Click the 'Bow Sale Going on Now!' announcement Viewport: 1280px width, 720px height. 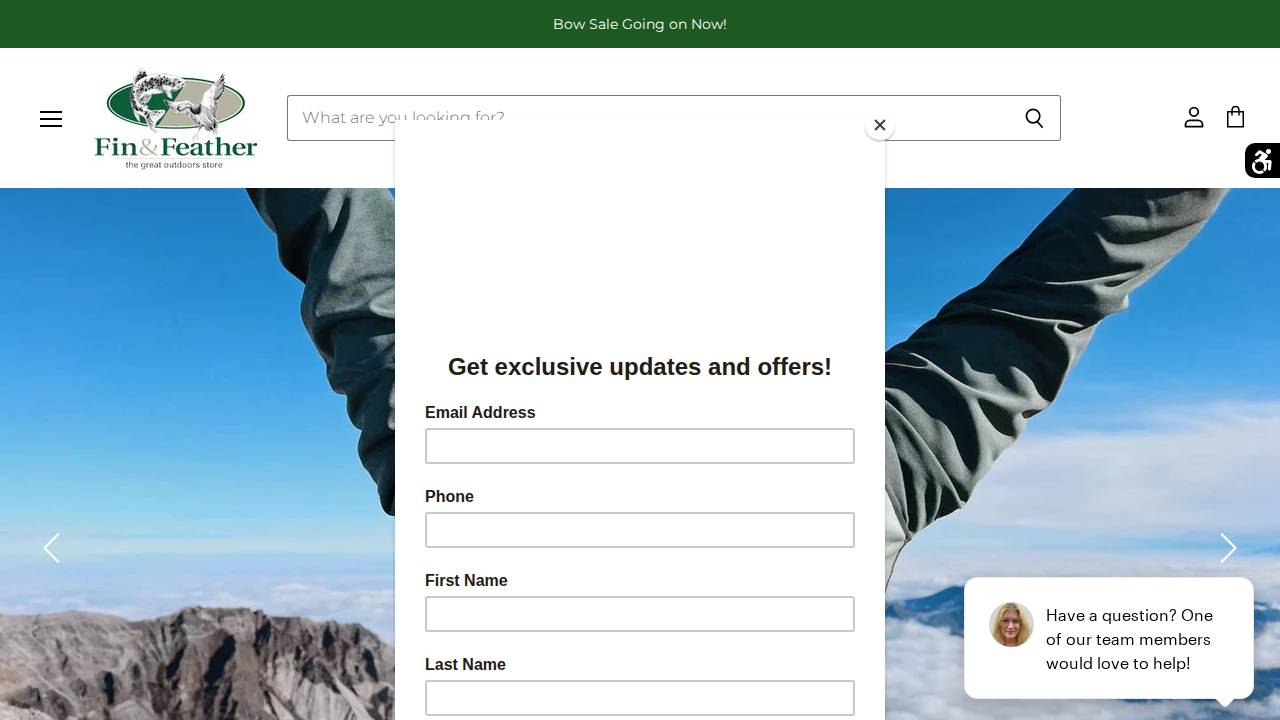(x=640, y=24)
